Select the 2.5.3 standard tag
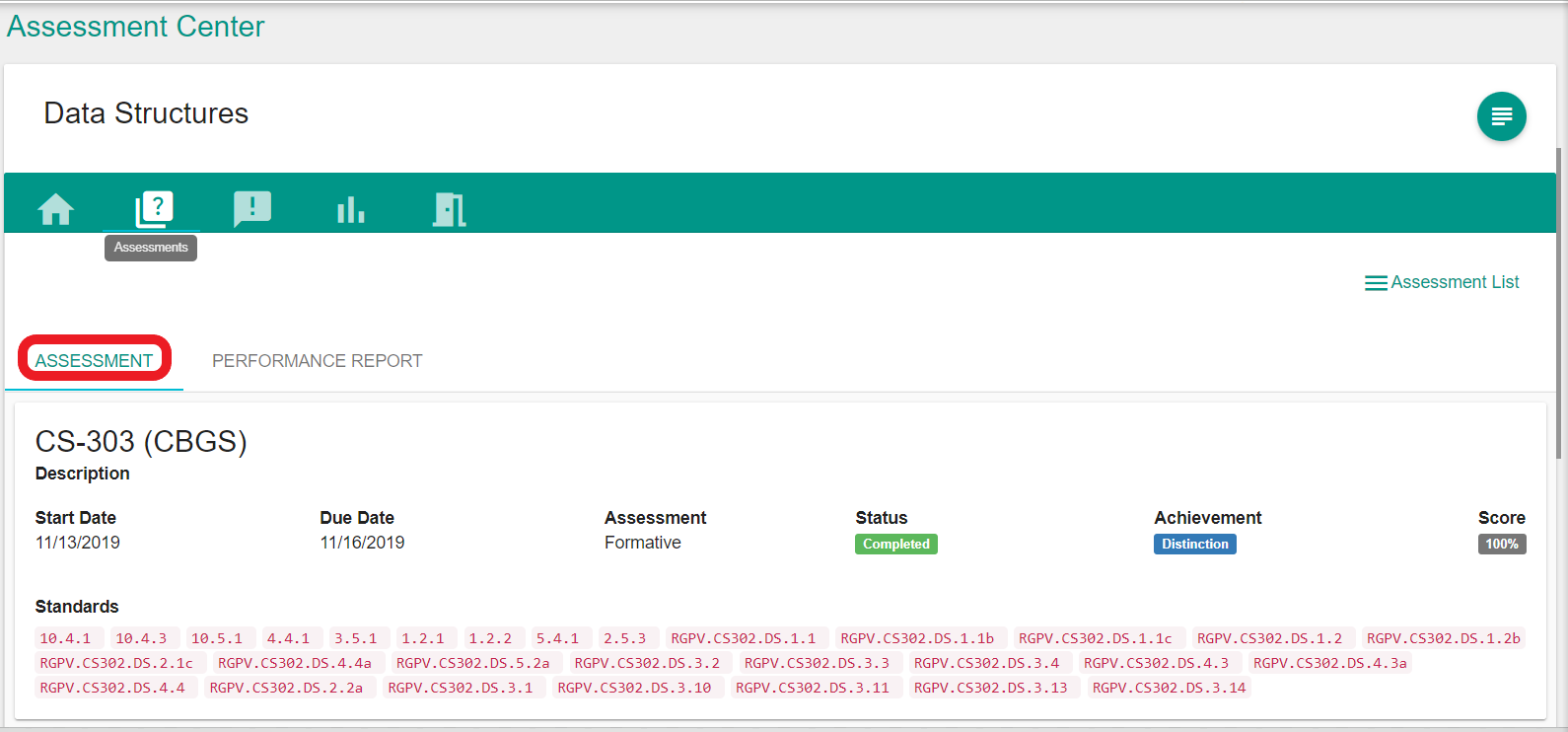 tap(624, 638)
